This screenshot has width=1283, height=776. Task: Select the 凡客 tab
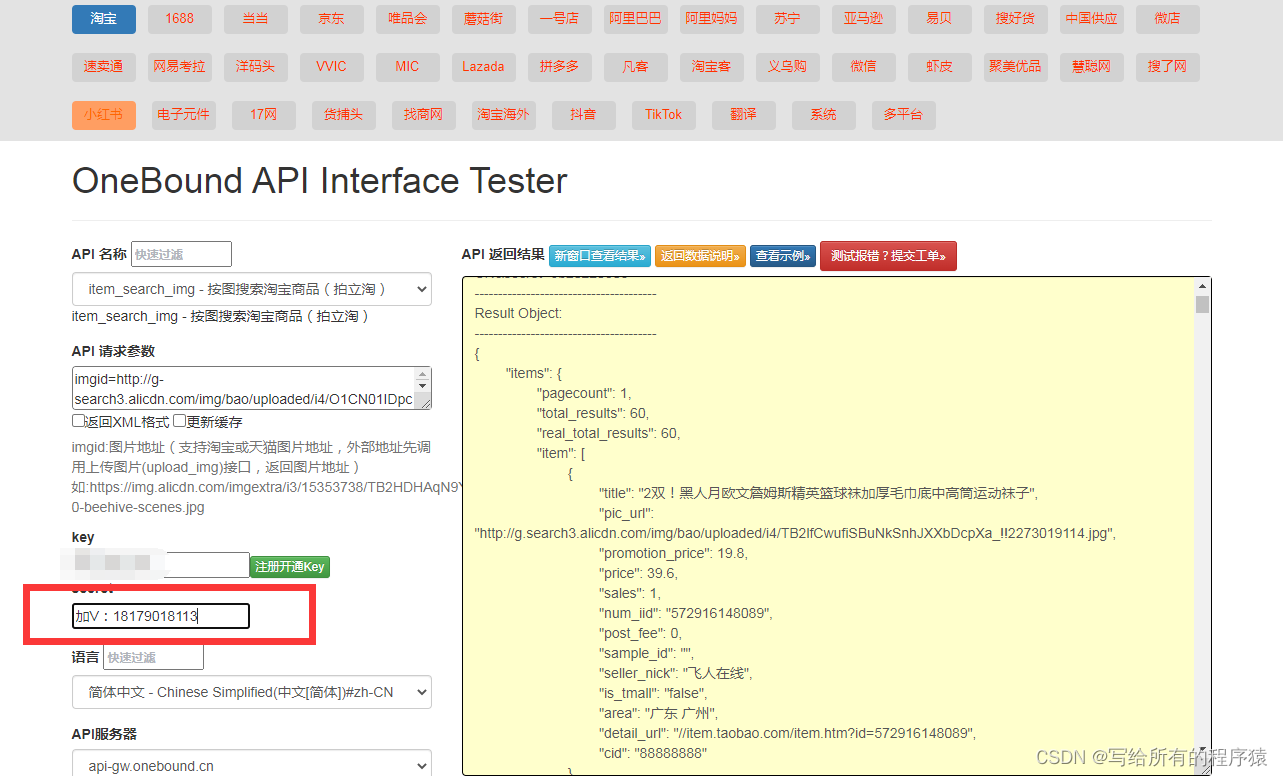coord(636,67)
